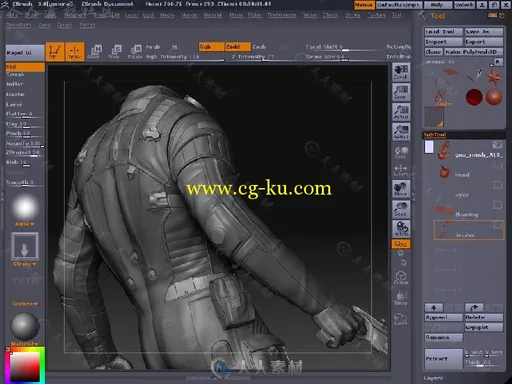Click the Scale view icon in right shelf

point(401,209)
